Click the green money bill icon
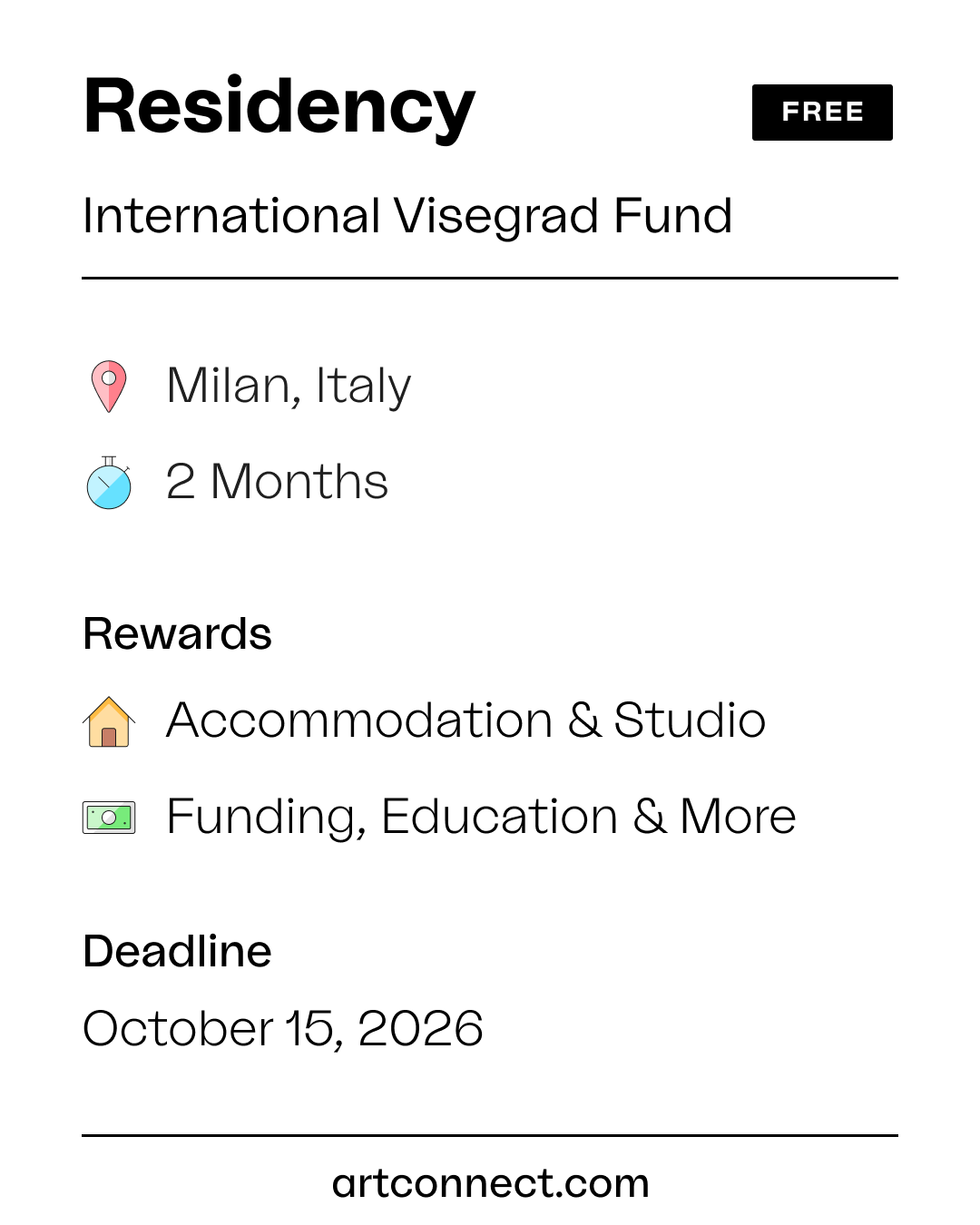This screenshot has height=1225, width=980. (x=109, y=817)
